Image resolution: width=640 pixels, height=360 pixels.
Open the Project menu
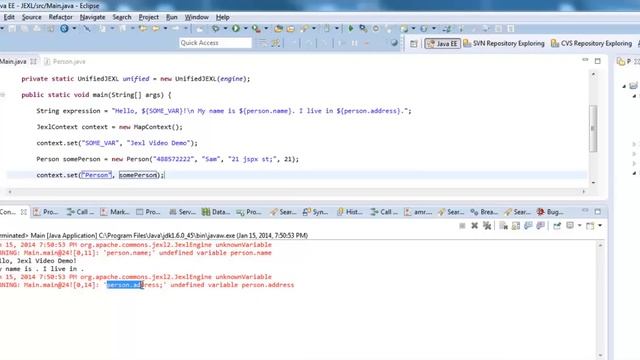[149, 17]
